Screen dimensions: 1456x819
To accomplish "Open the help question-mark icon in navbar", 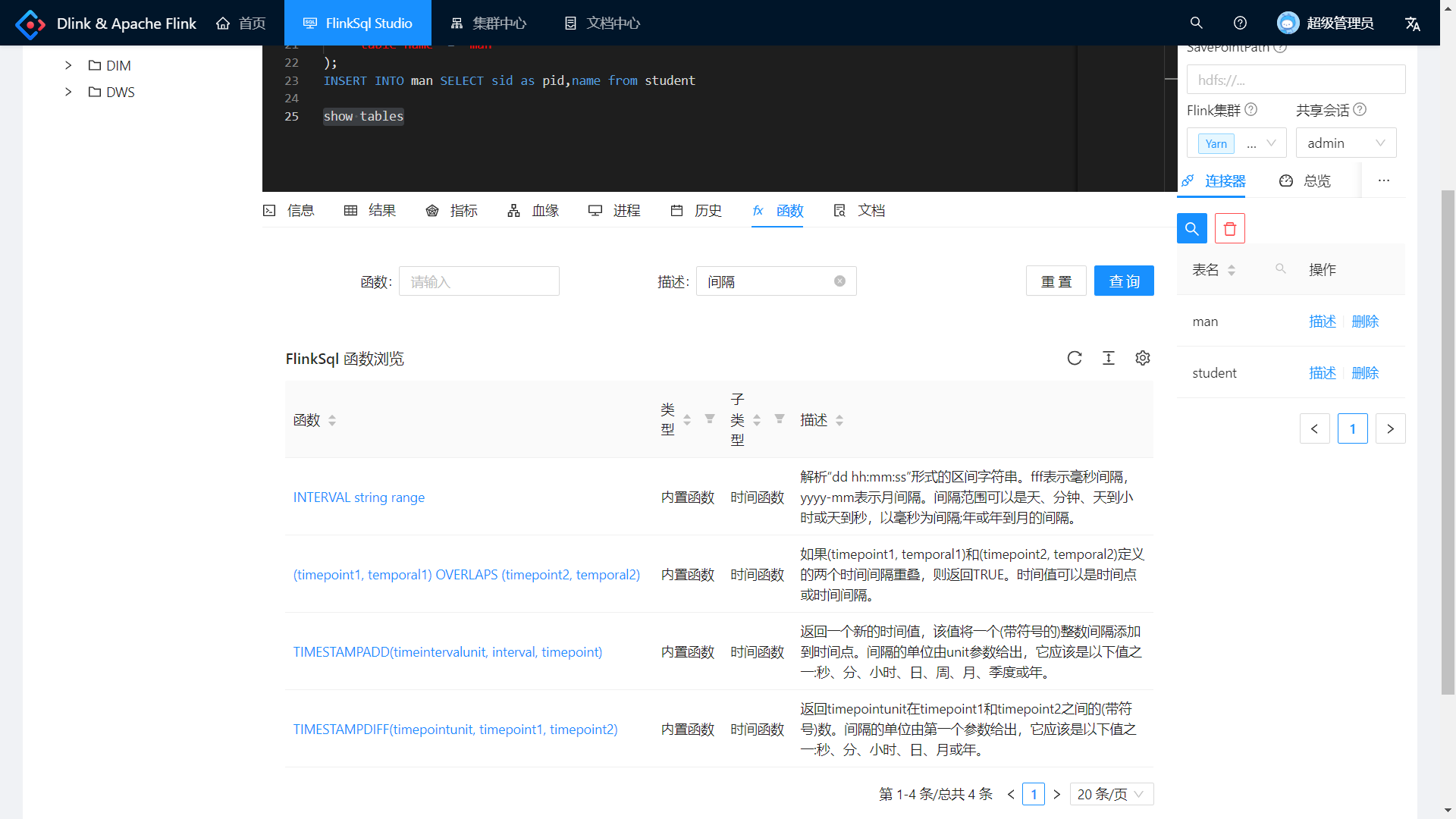I will coord(1240,23).
